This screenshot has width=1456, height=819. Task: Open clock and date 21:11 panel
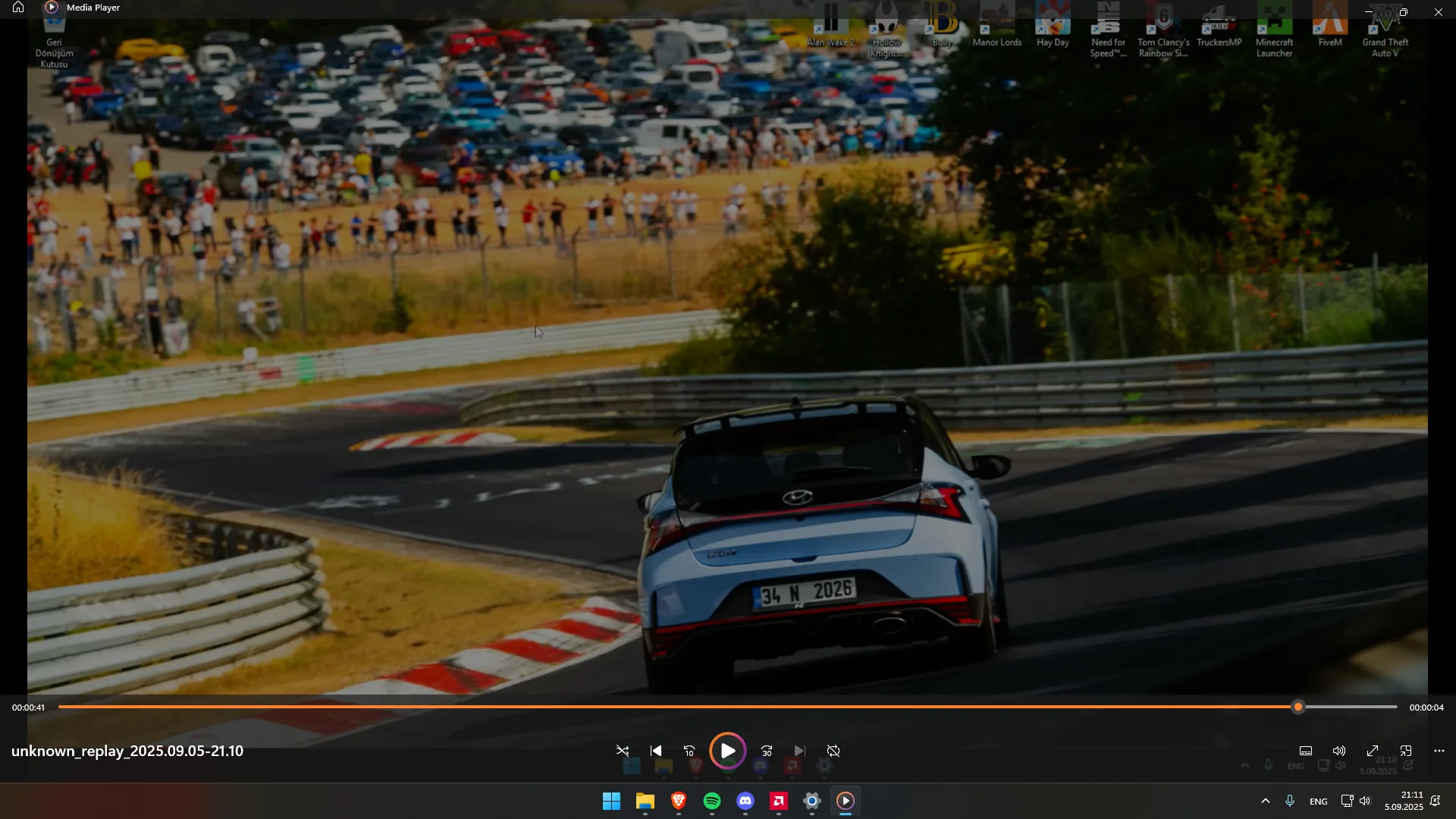(1404, 802)
